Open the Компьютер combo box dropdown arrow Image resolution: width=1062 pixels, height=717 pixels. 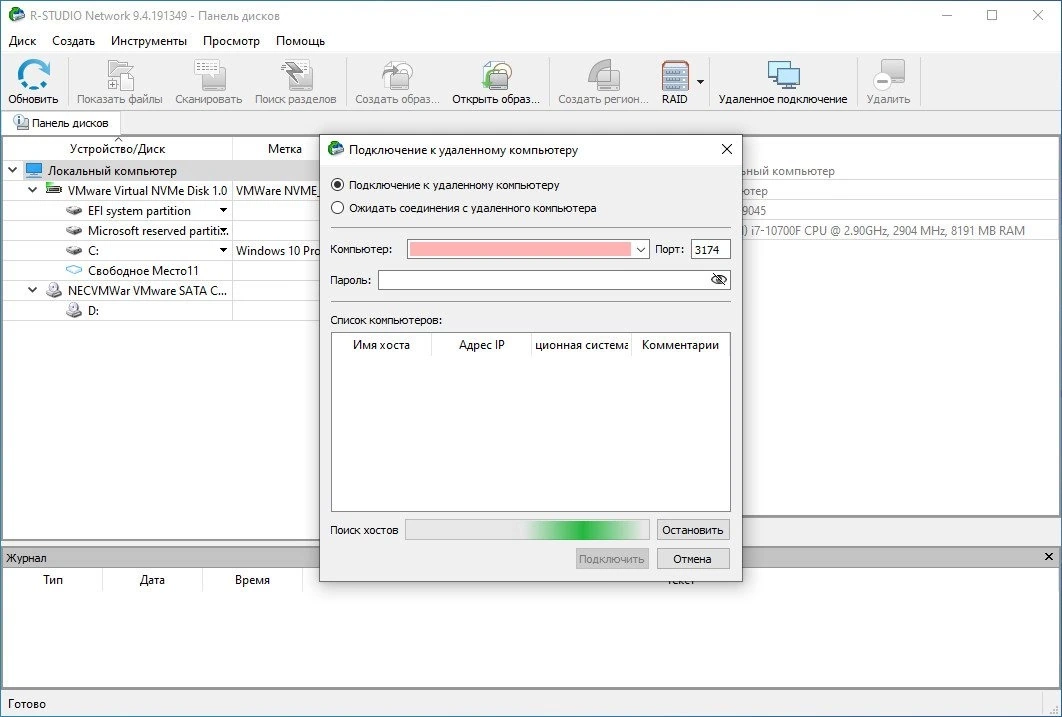tap(641, 250)
